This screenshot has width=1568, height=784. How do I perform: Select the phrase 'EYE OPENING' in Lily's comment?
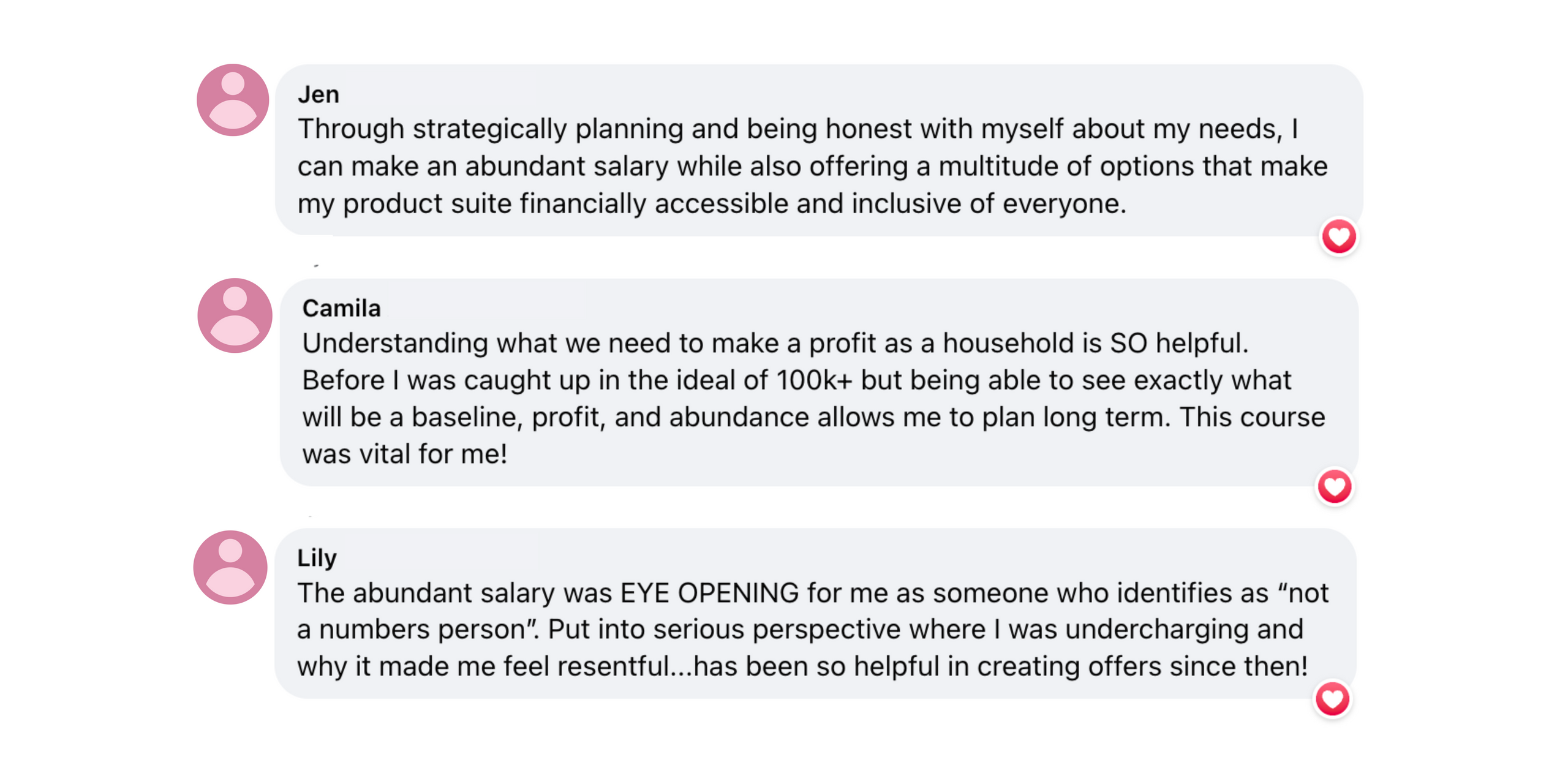coord(709,593)
